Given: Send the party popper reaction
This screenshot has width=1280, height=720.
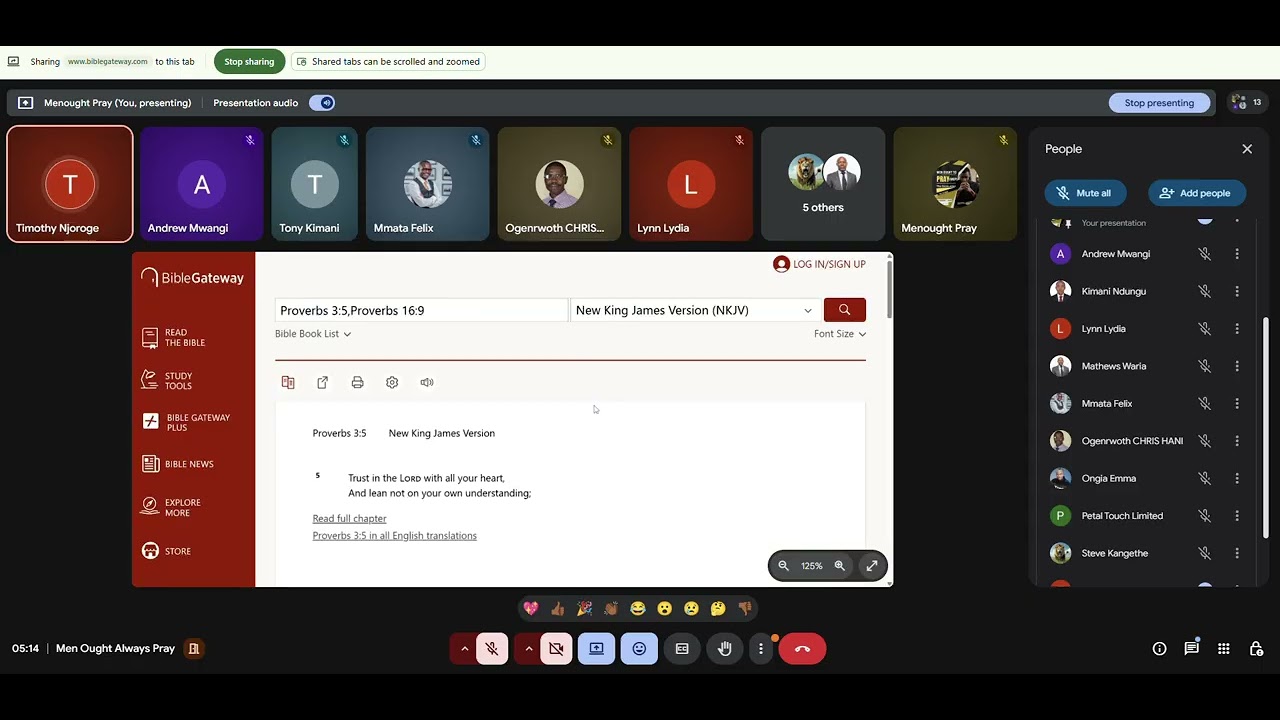Looking at the screenshot, I should pos(584,608).
